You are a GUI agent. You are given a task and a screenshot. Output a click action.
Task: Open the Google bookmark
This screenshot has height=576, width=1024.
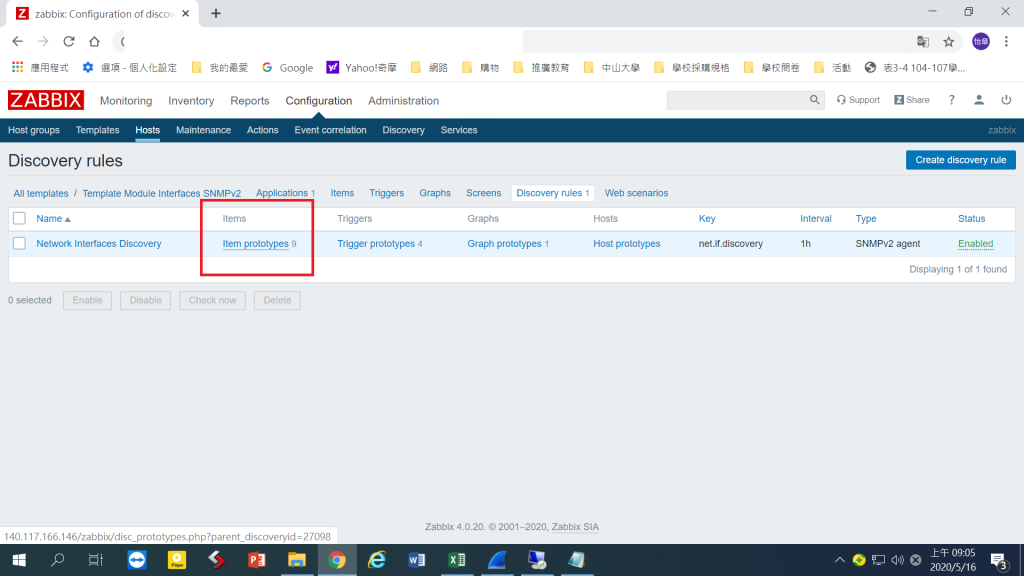287,67
